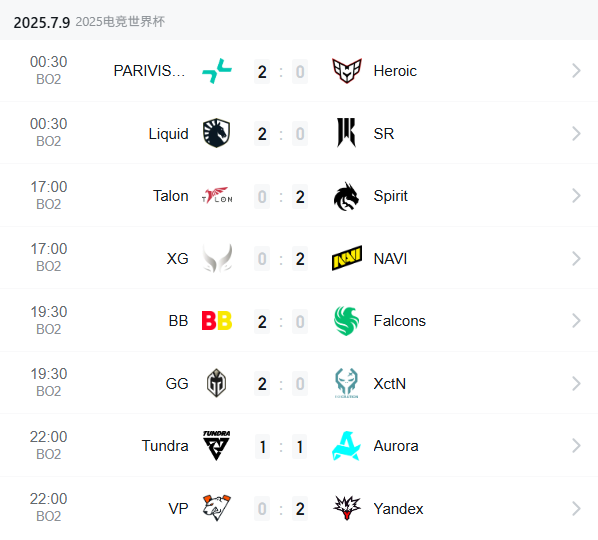The width and height of the screenshot is (598, 540).
Task: Click the Tundra team logo
Action: (x=217, y=445)
